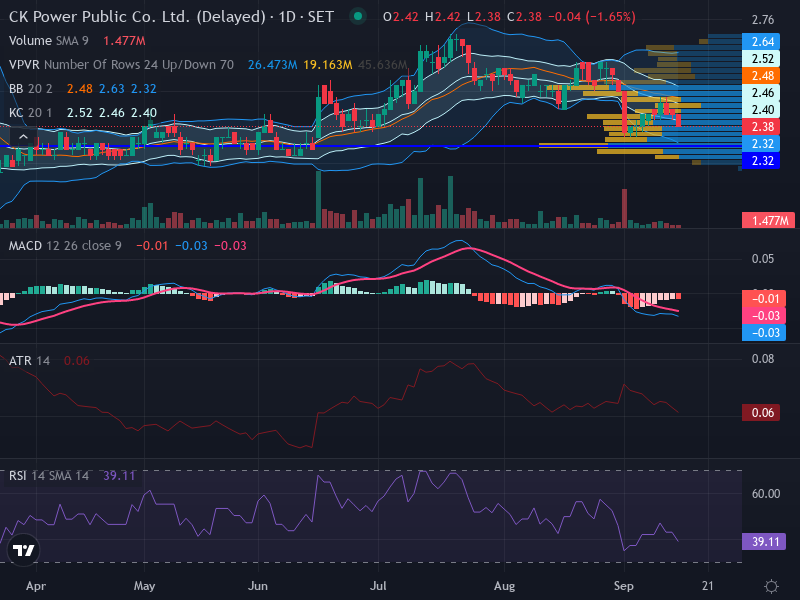Open the RSI 14 SMA 14 legend
800x600 pixels.
(x=48, y=476)
